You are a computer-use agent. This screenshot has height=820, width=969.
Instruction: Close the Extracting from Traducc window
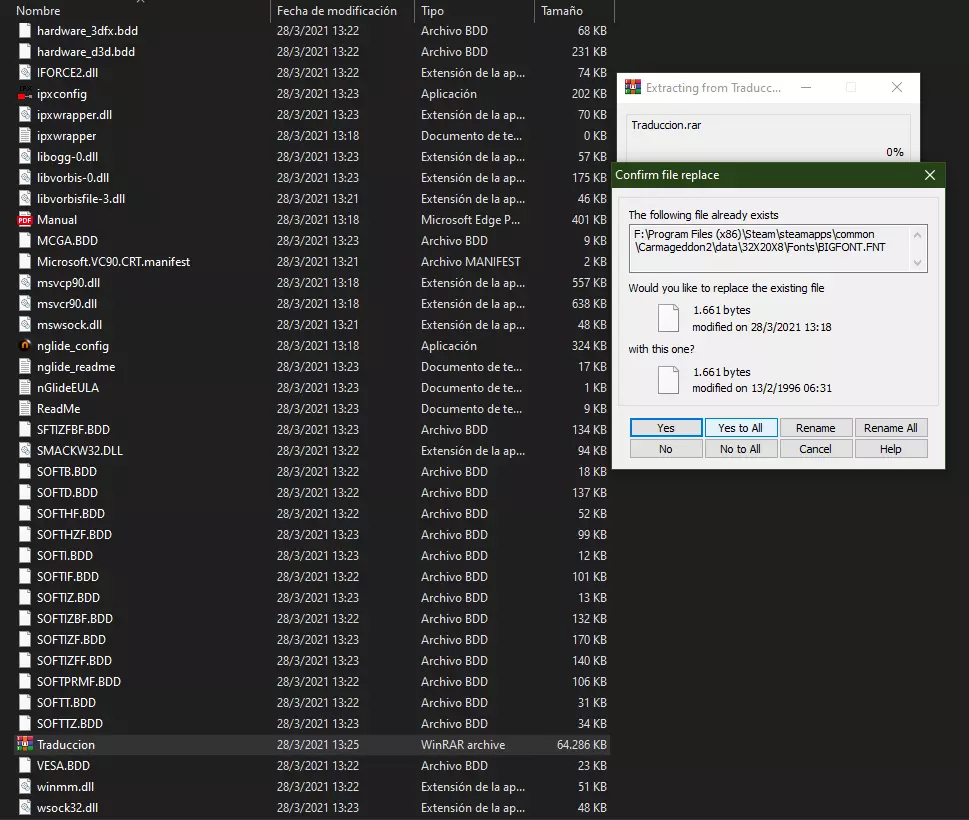(897, 87)
